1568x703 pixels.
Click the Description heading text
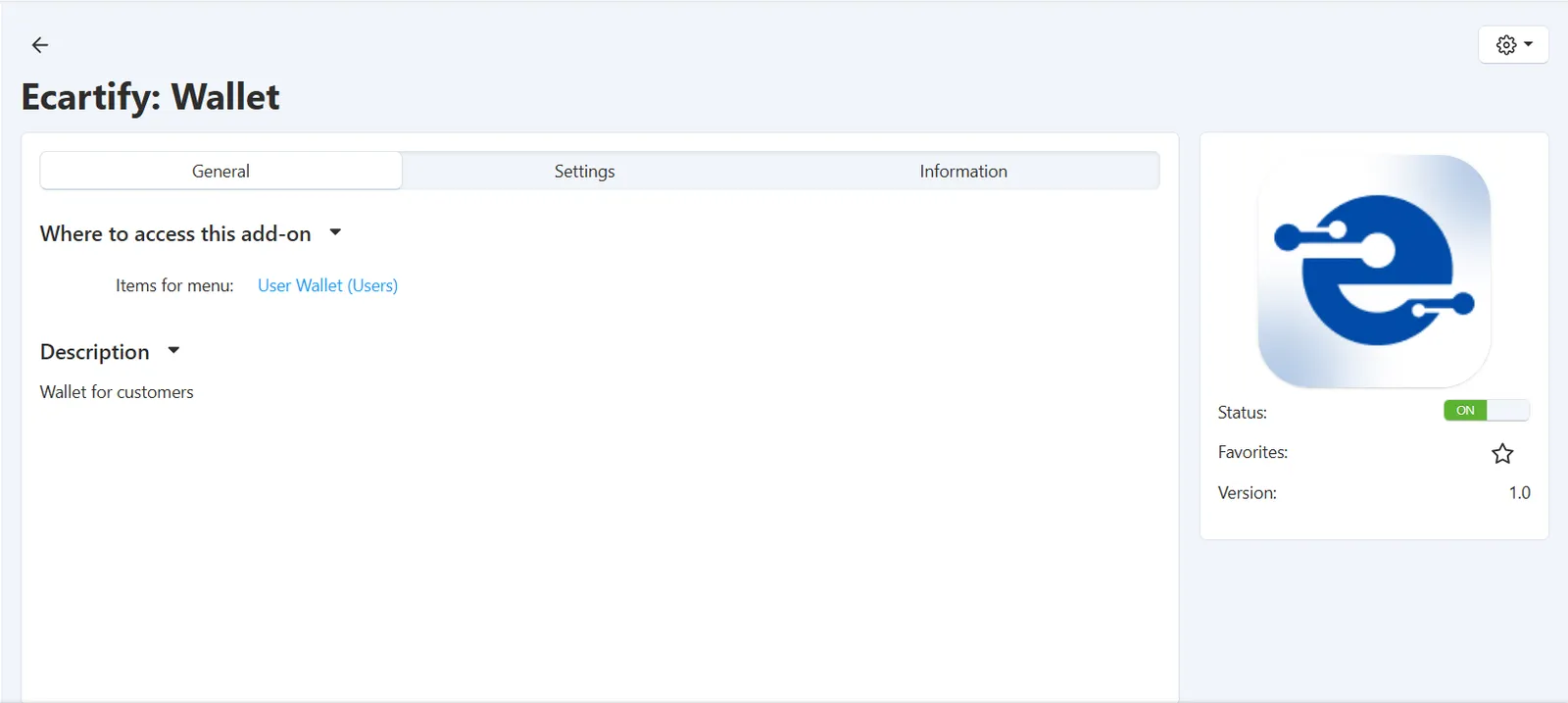95,352
